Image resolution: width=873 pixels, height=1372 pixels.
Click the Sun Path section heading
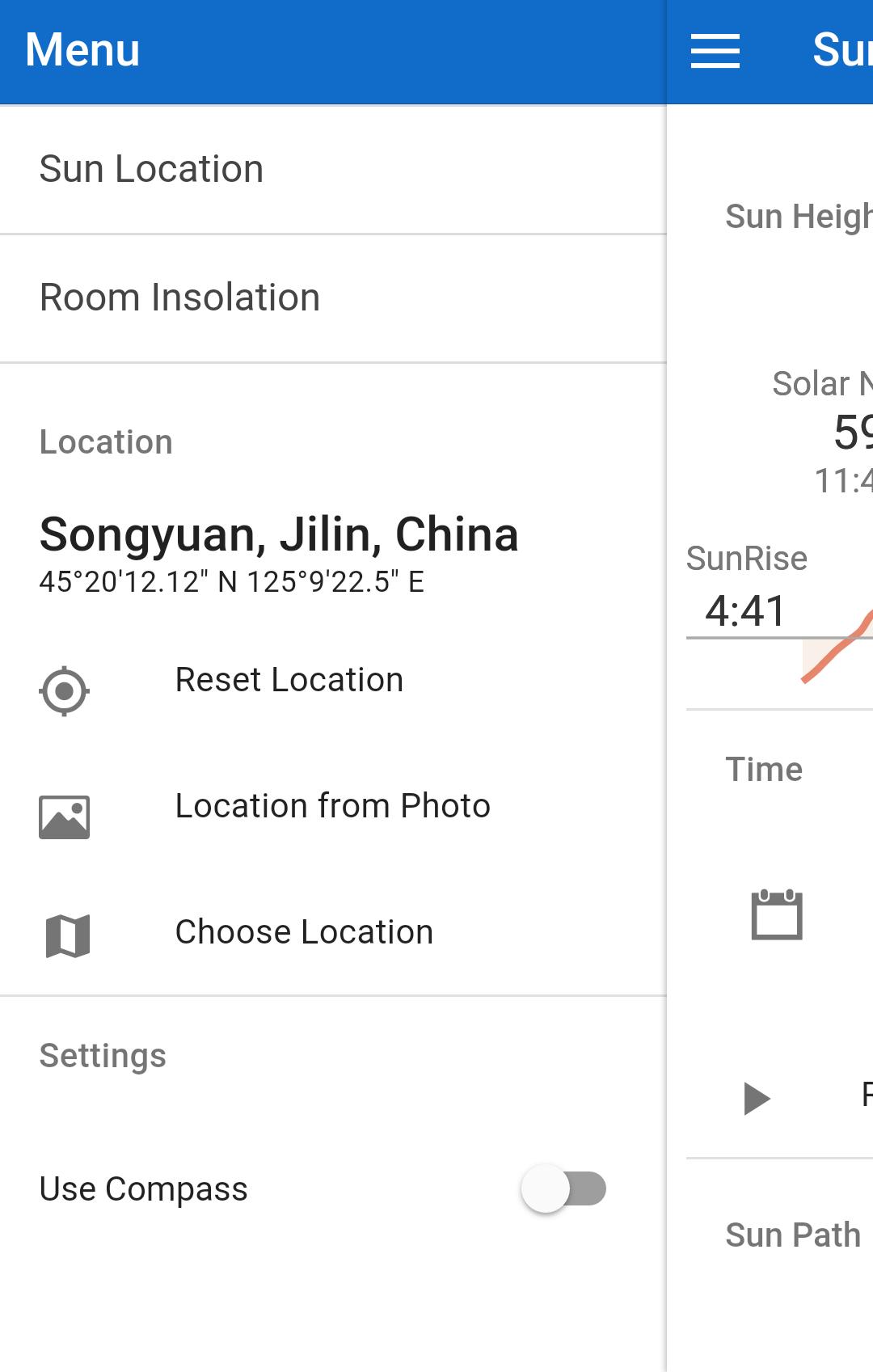pyautogui.click(x=793, y=1235)
